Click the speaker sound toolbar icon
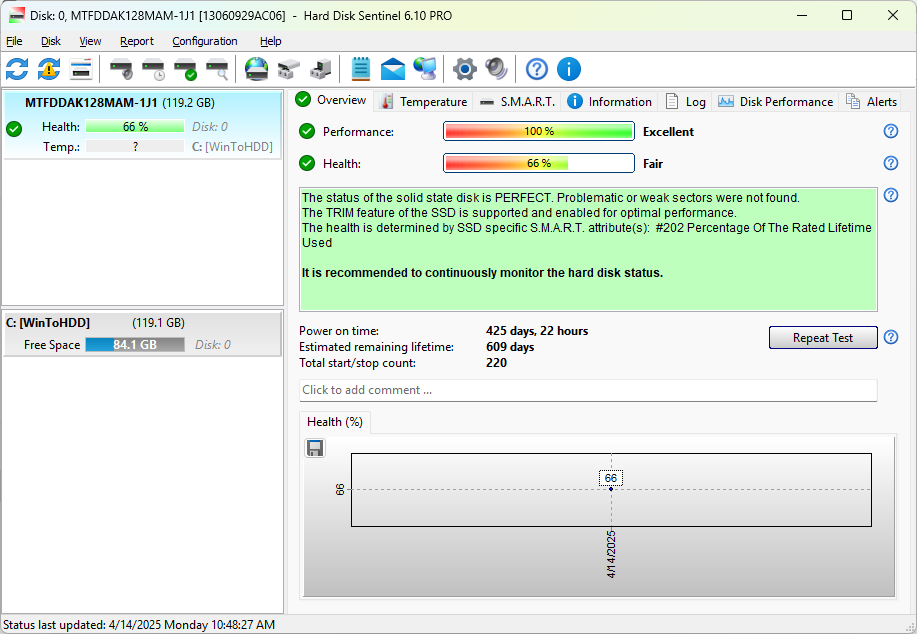 (x=497, y=69)
